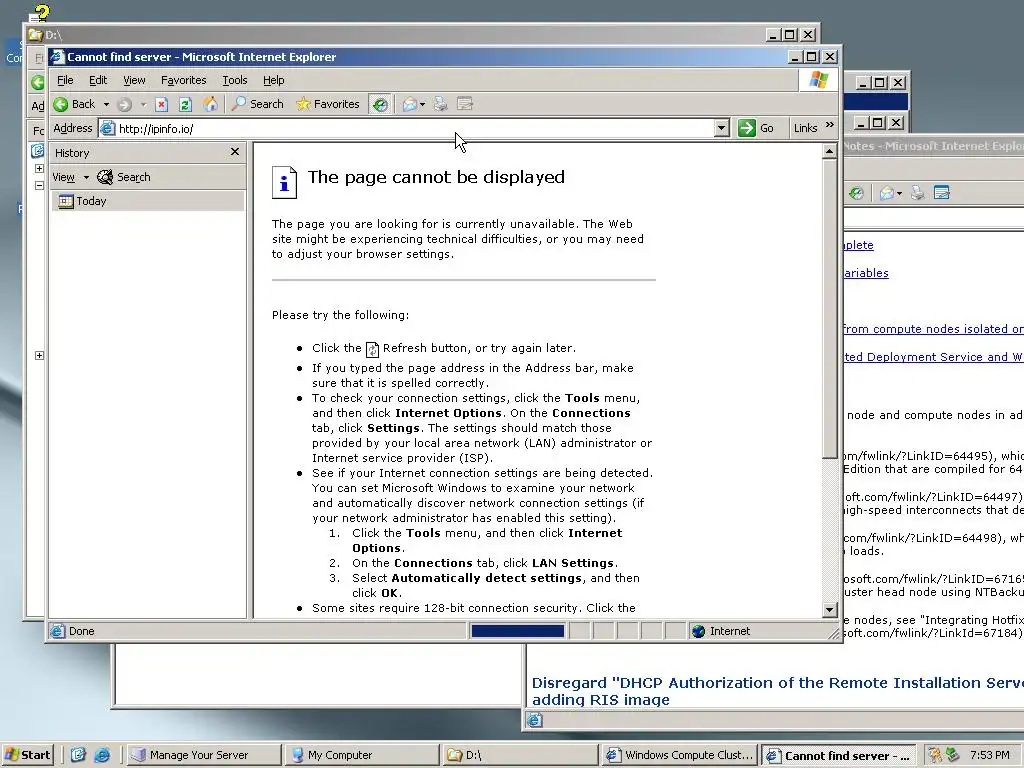The image size is (1024, 768).
Task: Click the vertical scrollbar thumb of error page
Action: pyautogui.click(x=829, y=308)
